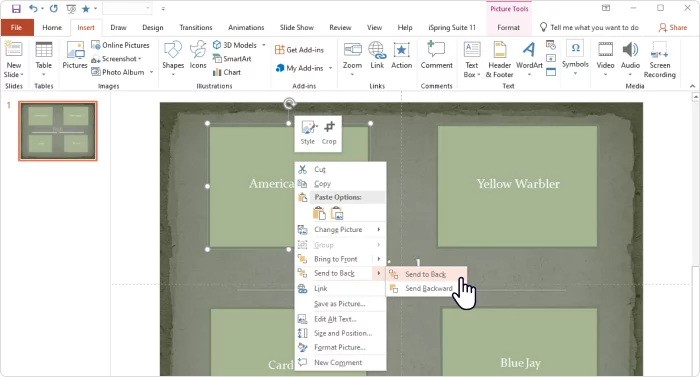Viewport: 700px width, 377px height.
Task: Open Format Picture
Action: (340, 348)
